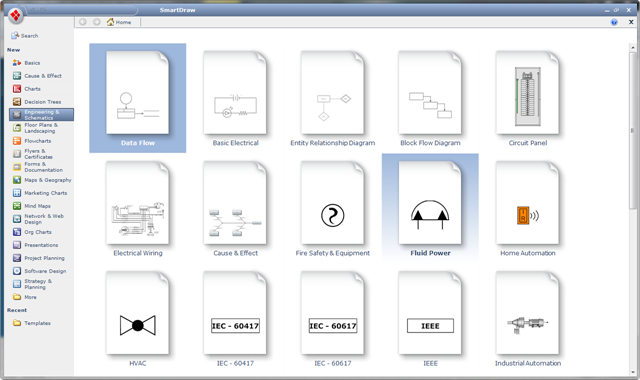
Task: Select Marketing Charts category
Action: click(40, 193)
